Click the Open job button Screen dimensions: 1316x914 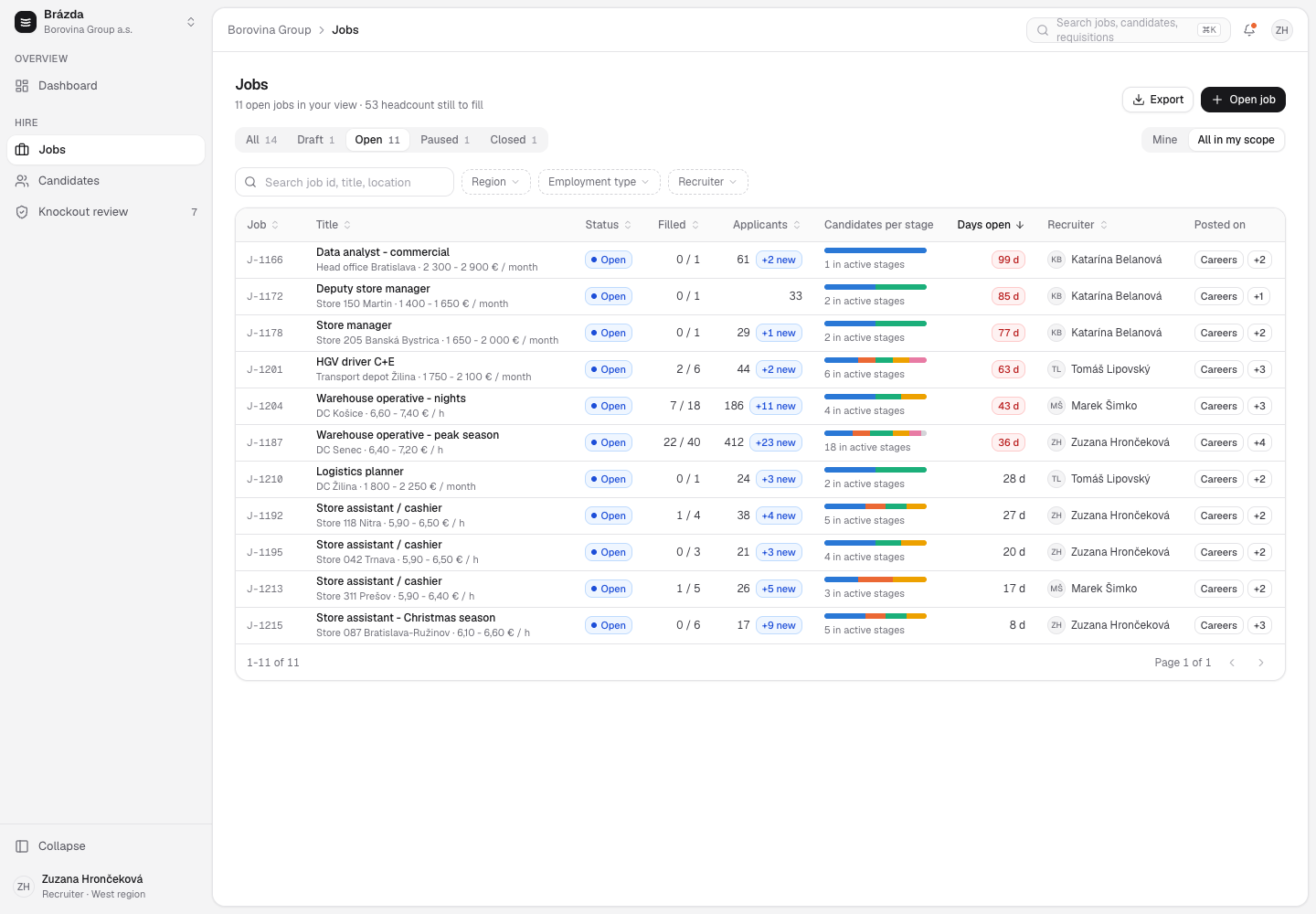click(x=1243, y=100)
